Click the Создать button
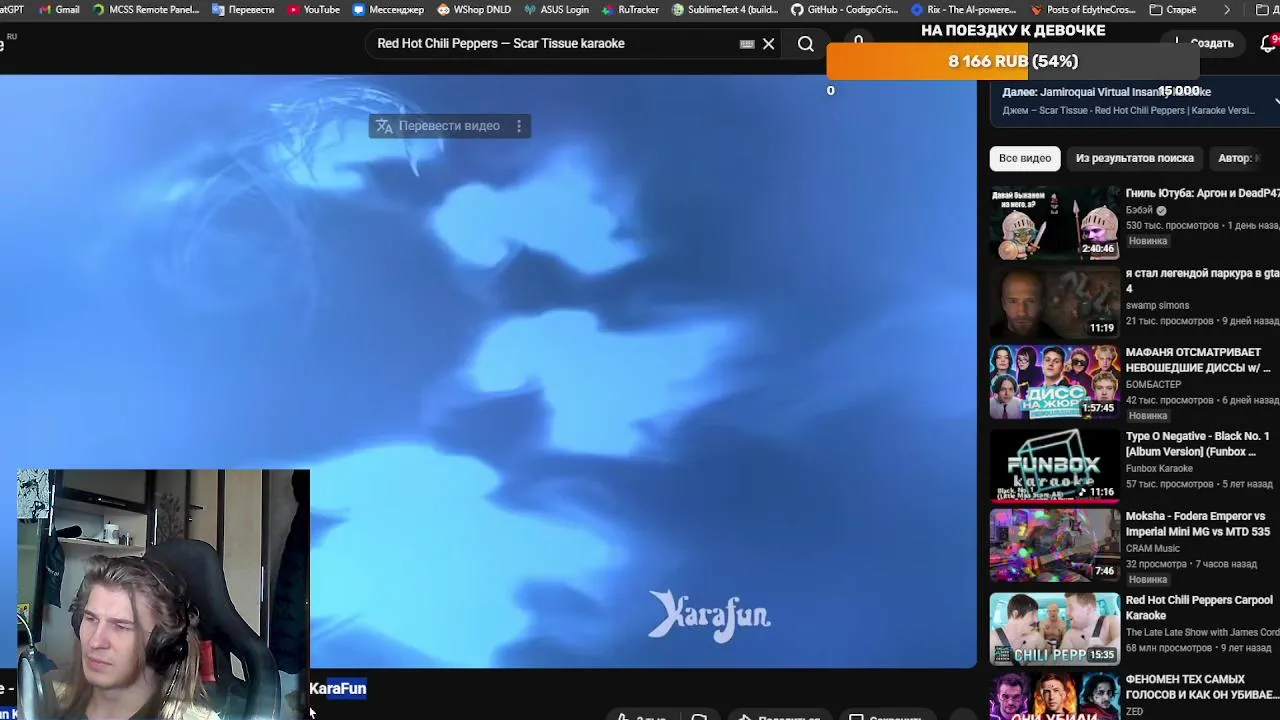 [x=1204, y=43]
